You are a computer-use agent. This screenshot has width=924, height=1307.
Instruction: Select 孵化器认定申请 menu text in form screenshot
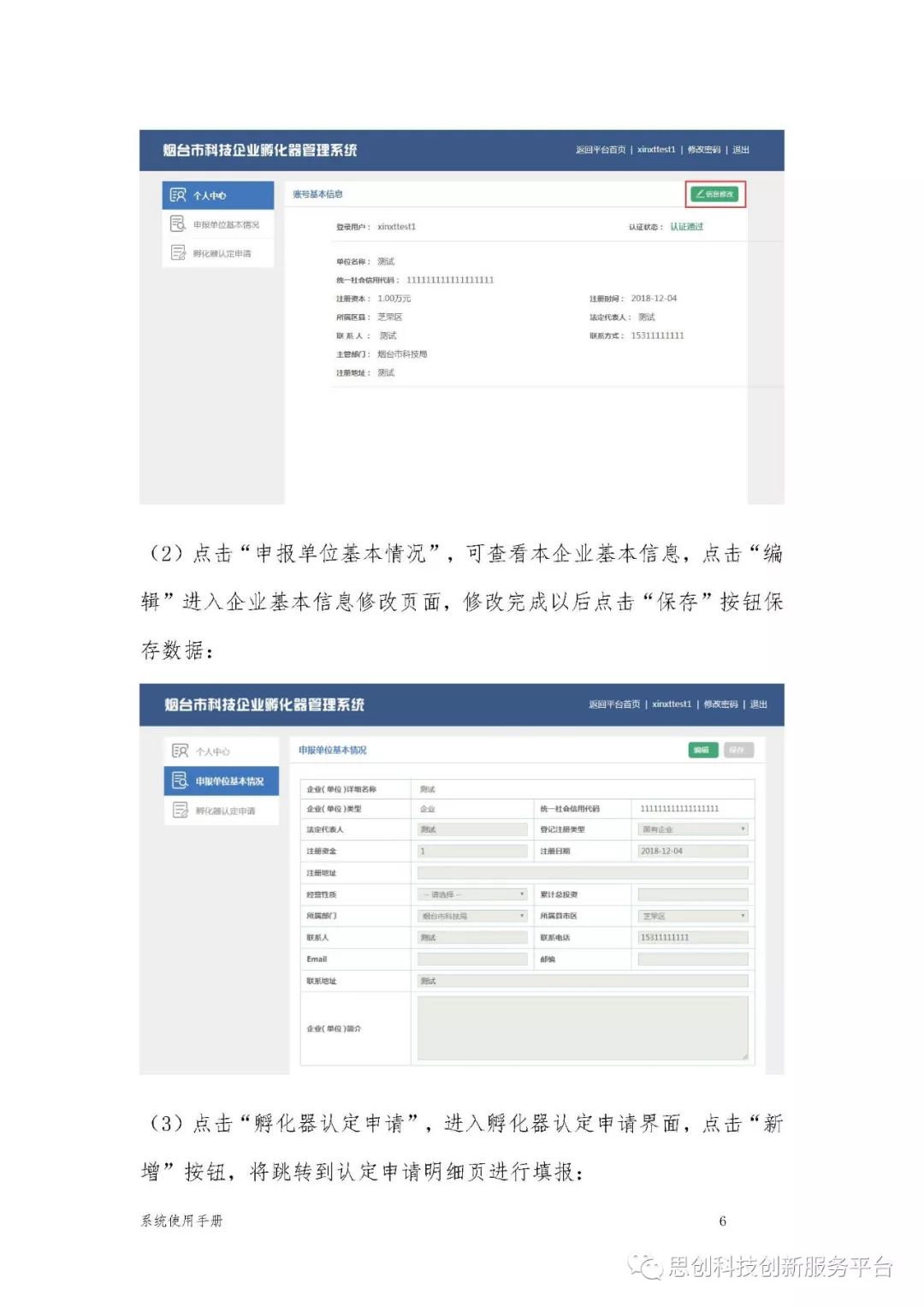[x=225, y=811]
